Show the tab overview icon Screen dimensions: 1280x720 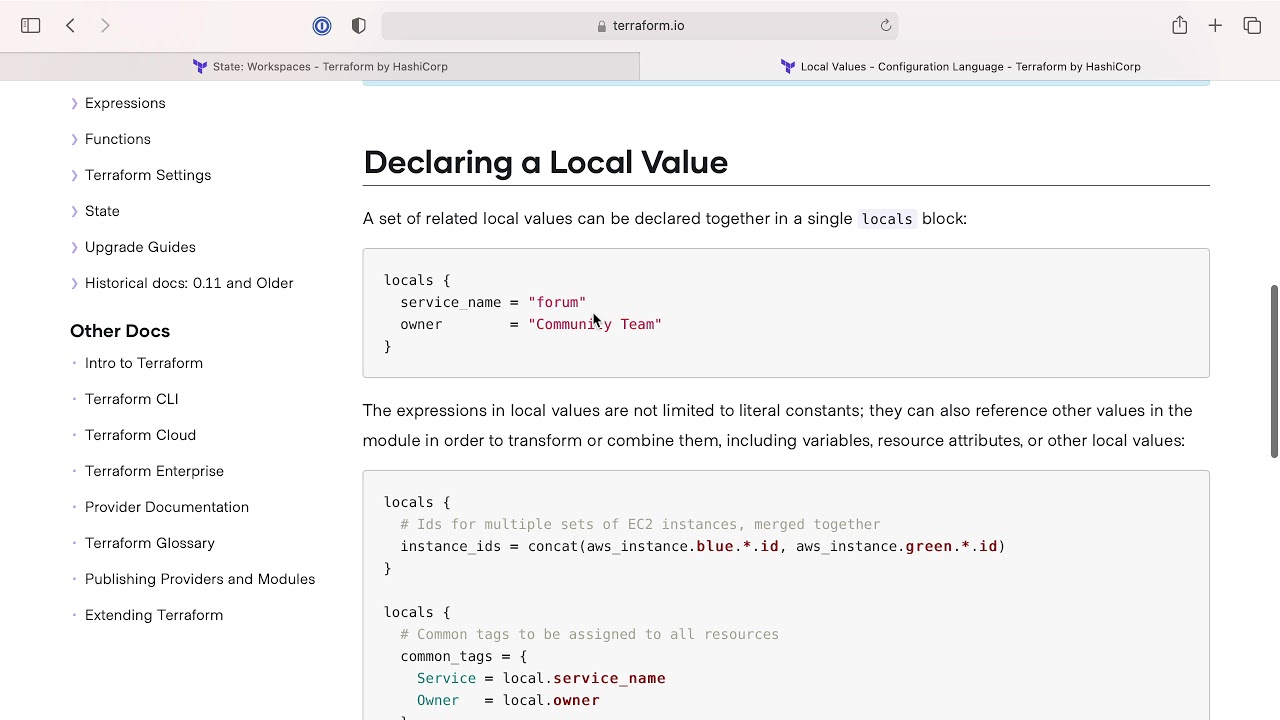(x=1252, y=26)
